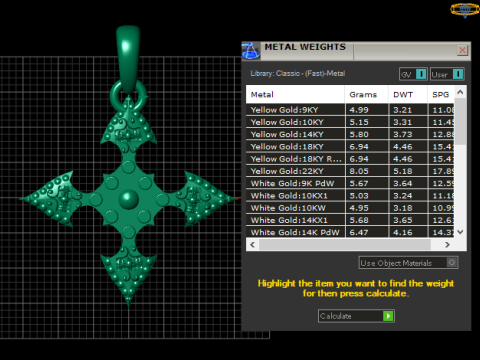Click grams value 8.05
480x360 pixels.
point(359,171)
